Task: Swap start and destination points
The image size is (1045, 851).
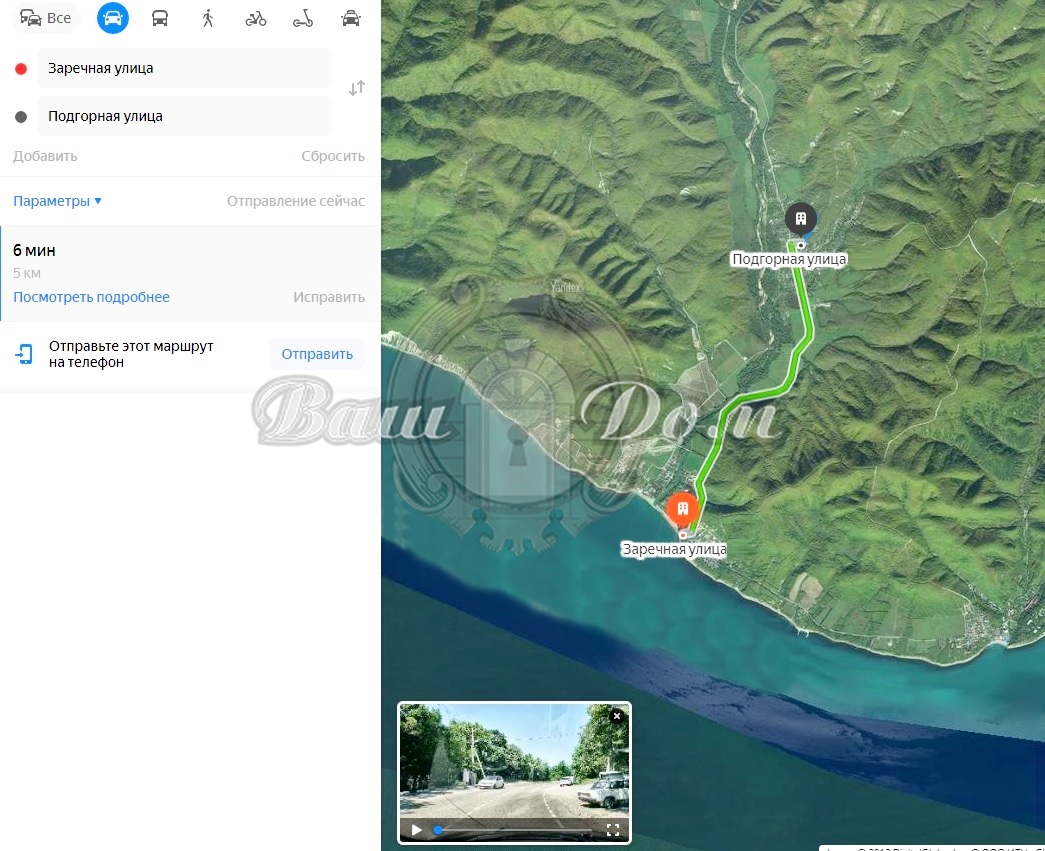Action: (357, 88)
